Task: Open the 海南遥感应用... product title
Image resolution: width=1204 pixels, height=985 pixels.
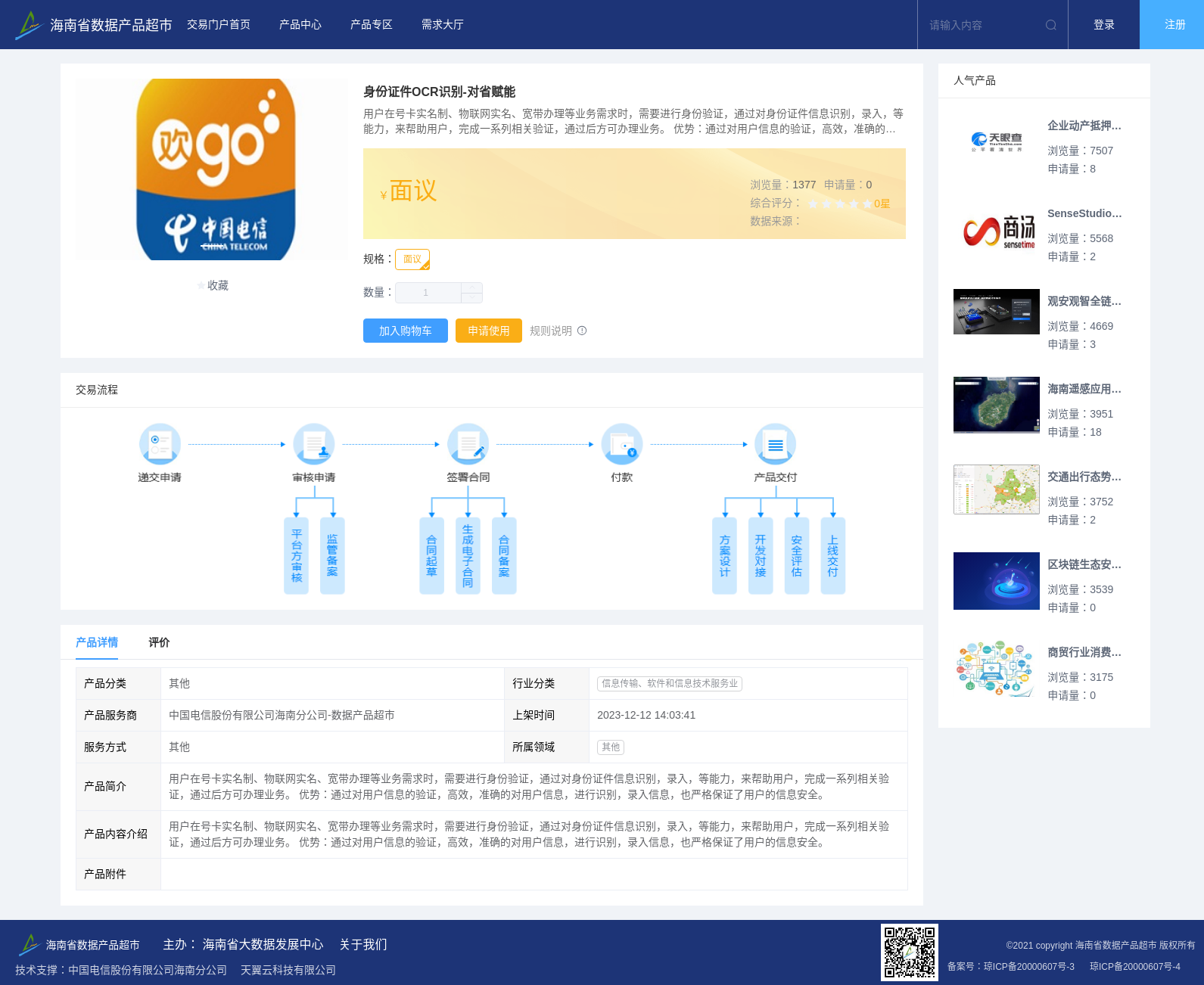Action: pyautogui.click(x=1084, y=389)
